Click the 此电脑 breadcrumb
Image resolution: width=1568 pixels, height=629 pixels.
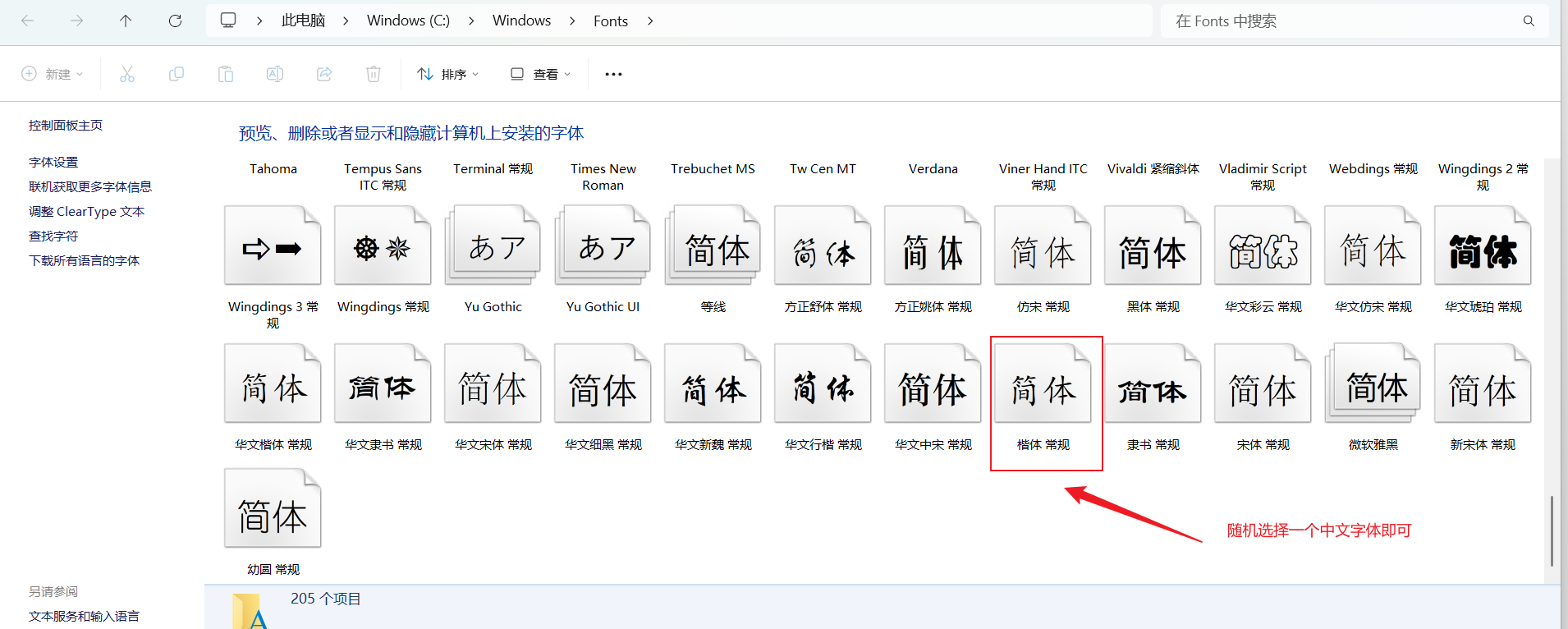point(303,21)
